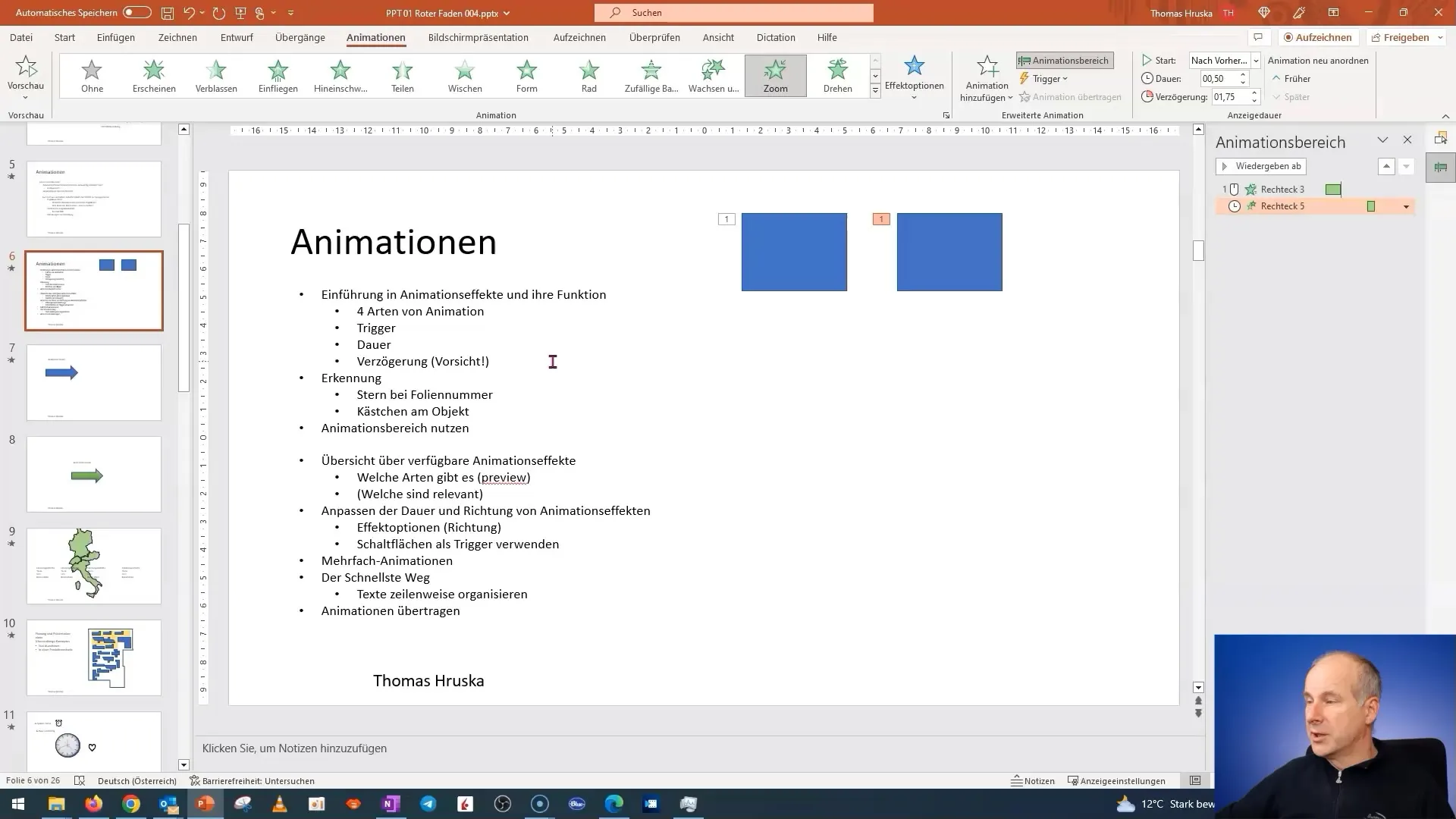Expand the Trigger dropdown in ribbon
The height and width of the screenshot is (819, 1456).
[1044, 78]
